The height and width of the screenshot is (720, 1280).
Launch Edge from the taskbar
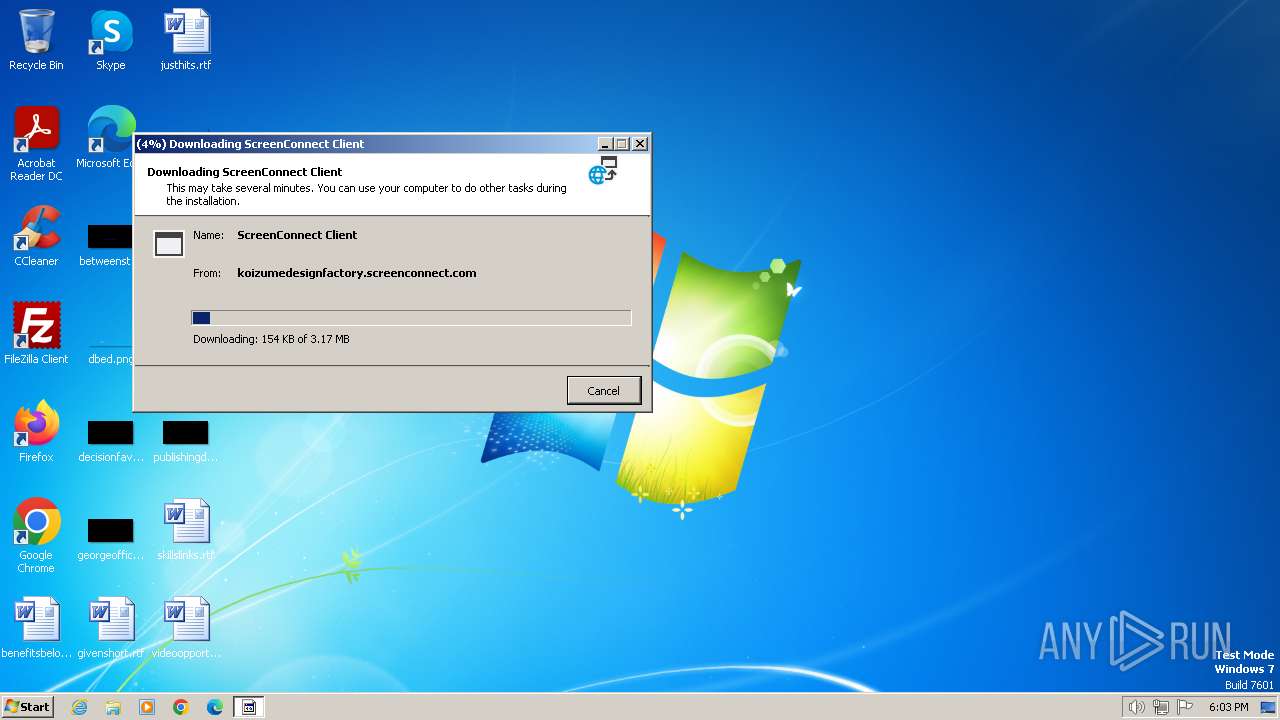(214, 707)
